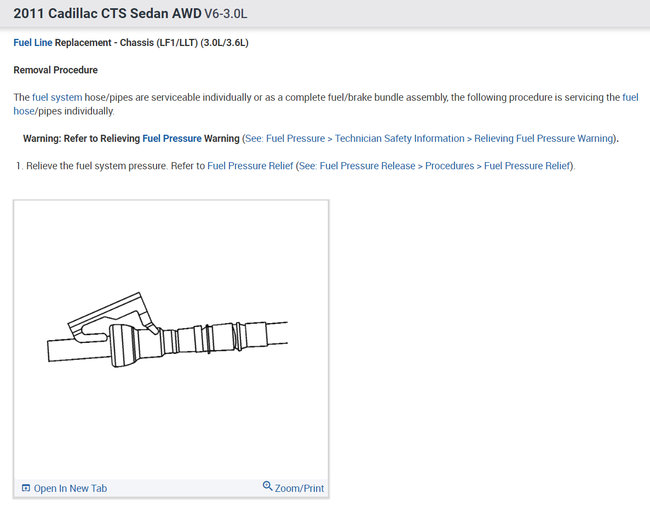Click the Zoom/Print magnifier icon

click(267, 486)
